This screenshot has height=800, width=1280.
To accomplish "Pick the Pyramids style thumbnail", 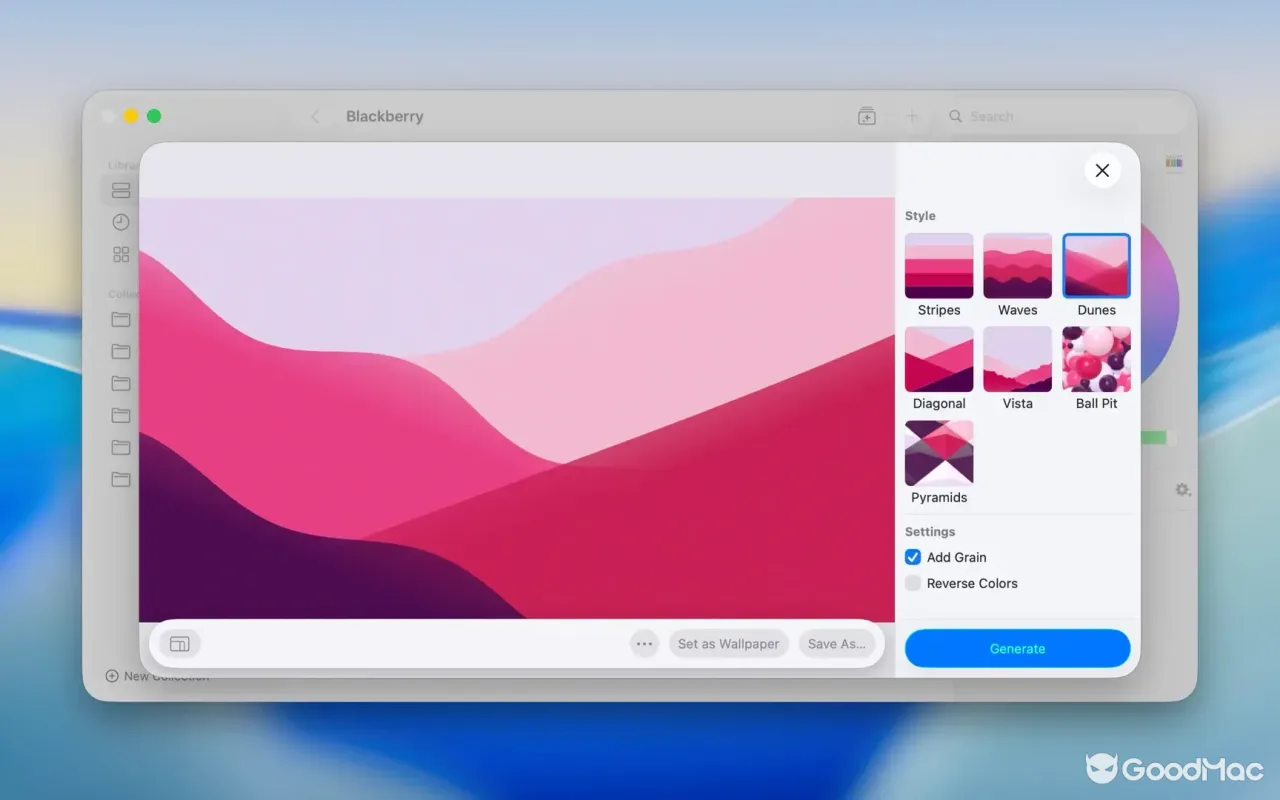I will [939, 453].
